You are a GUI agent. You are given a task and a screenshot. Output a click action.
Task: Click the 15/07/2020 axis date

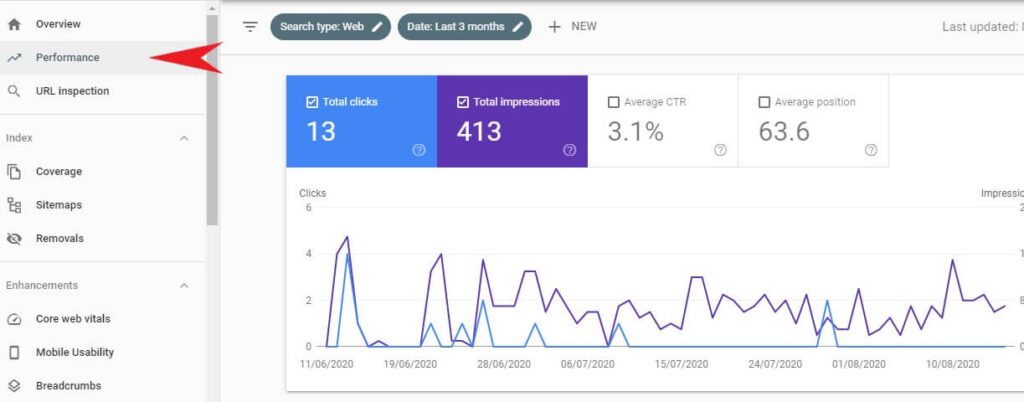tap(682, 364)
